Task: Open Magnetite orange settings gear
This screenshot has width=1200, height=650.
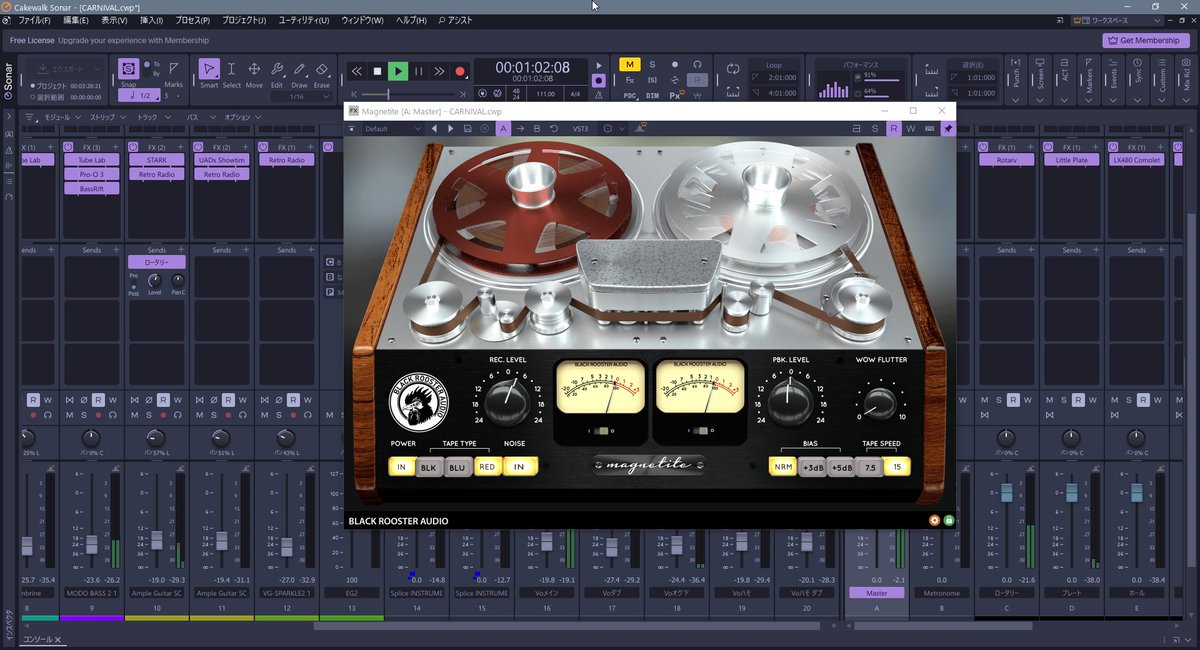Action: coord(934,520)
